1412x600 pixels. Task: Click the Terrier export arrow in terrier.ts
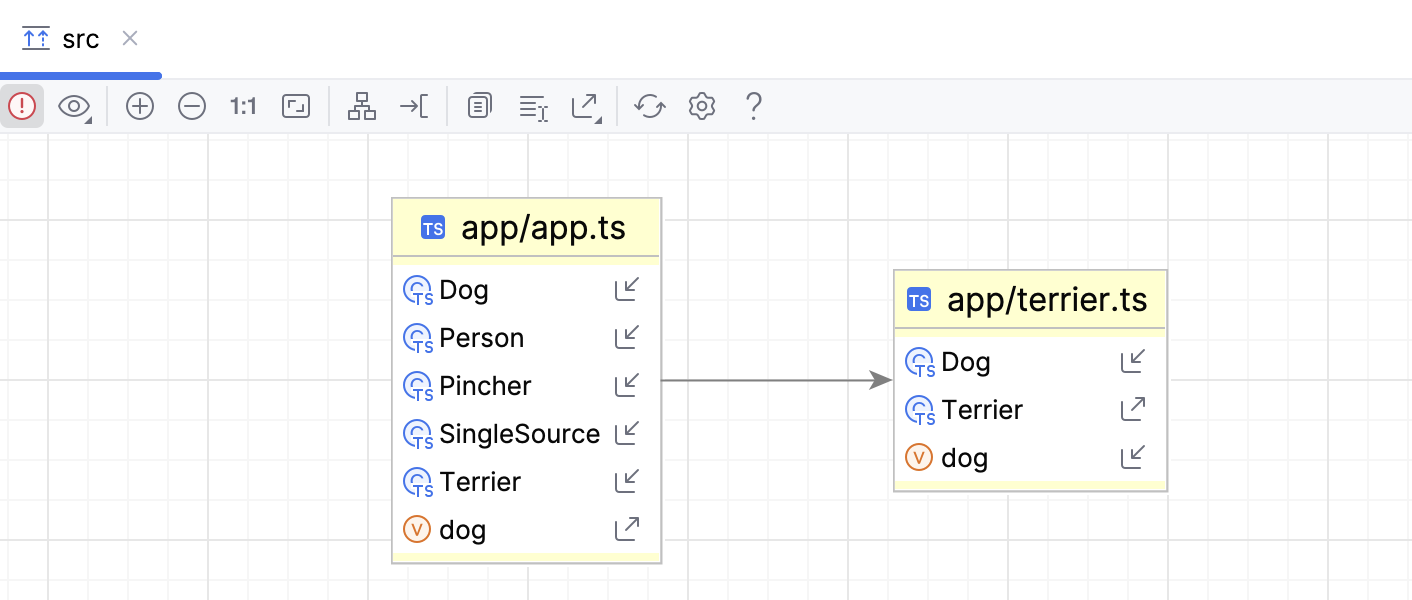click(x=1133, y=408)
